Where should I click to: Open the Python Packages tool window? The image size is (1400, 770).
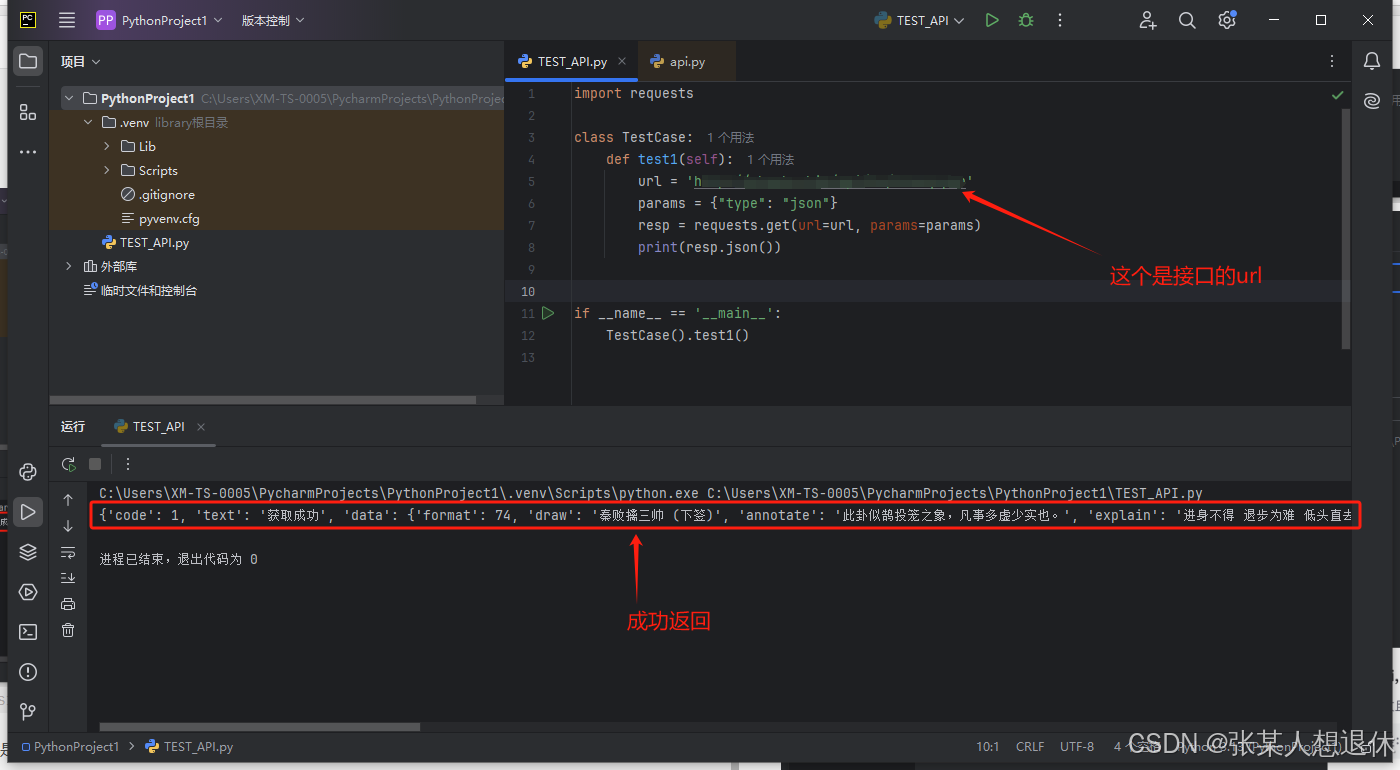pyautogui.click(x=28, y=472)
